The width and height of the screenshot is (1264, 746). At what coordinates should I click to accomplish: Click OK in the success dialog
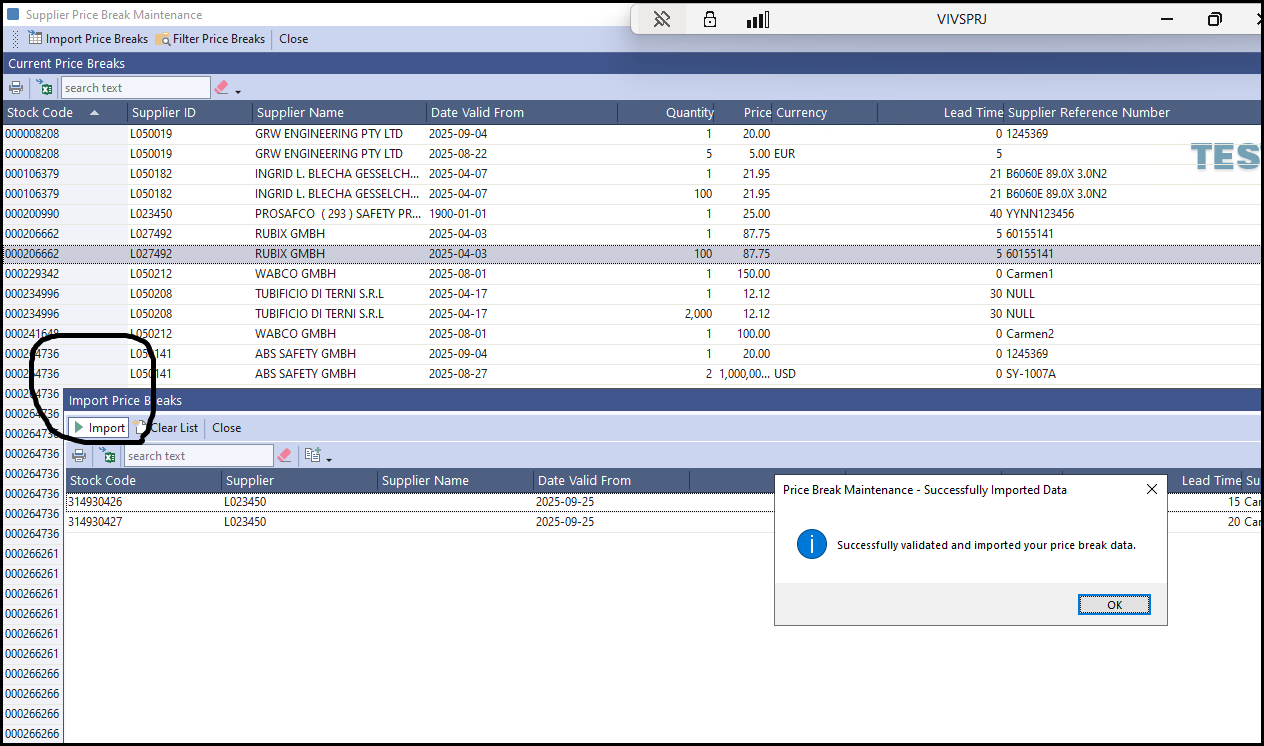[x=1114, y=605]
